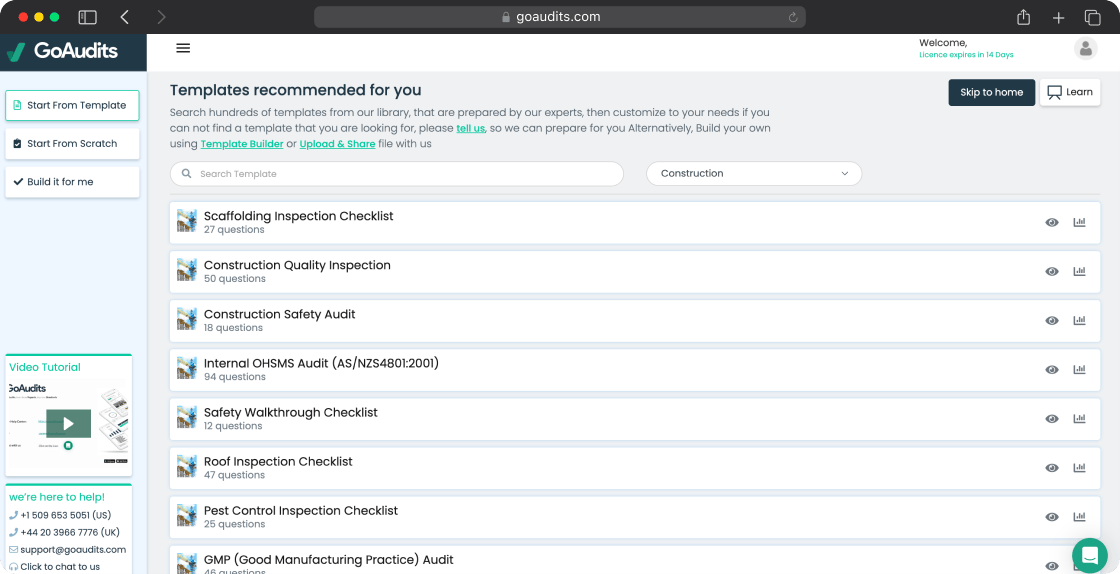Click Skip to home button
1120x574 pixels.
click(991, 92)
